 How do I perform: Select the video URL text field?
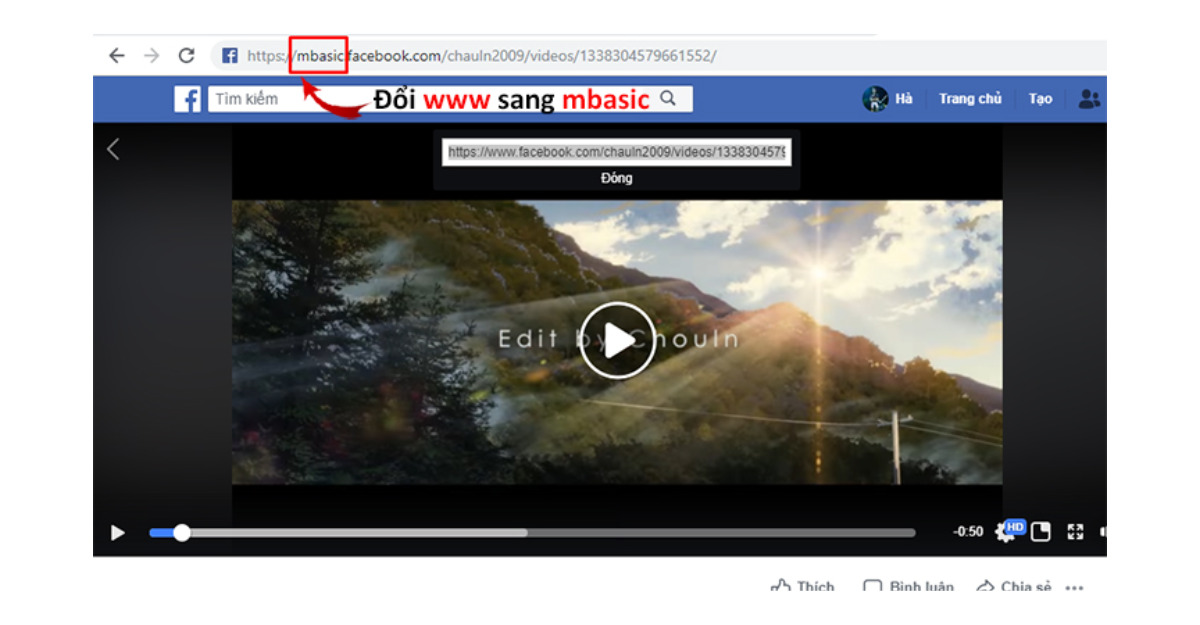click(x=617, y=152)
